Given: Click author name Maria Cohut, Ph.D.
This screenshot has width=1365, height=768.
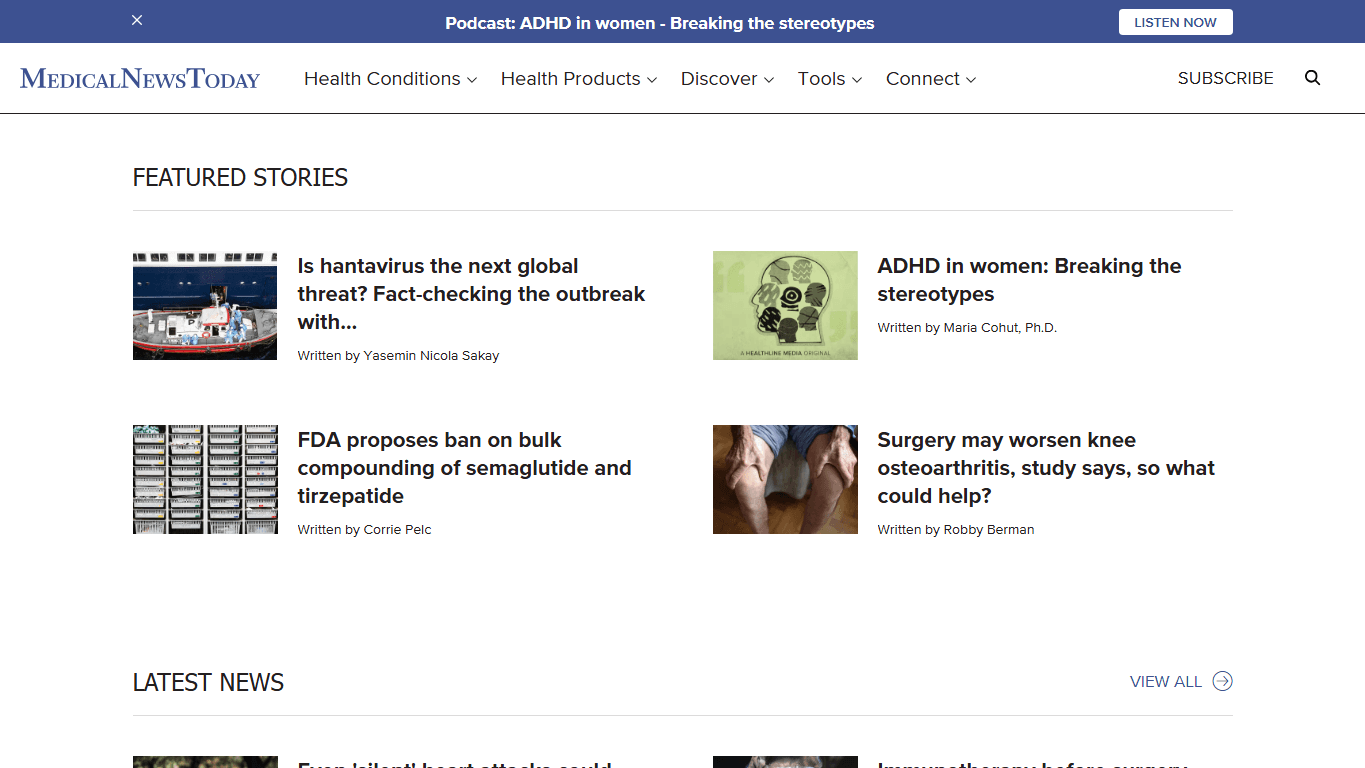Looking at the screenshot, I should coord(1000,327).
